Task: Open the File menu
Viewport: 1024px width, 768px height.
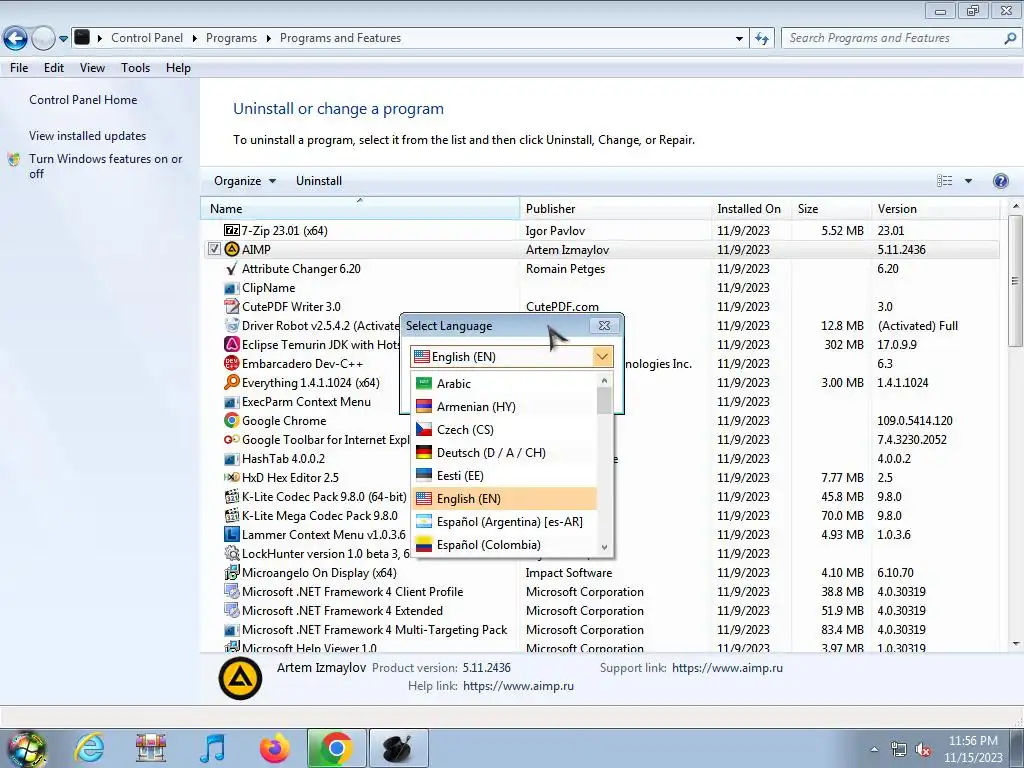Action: (19, 68)
